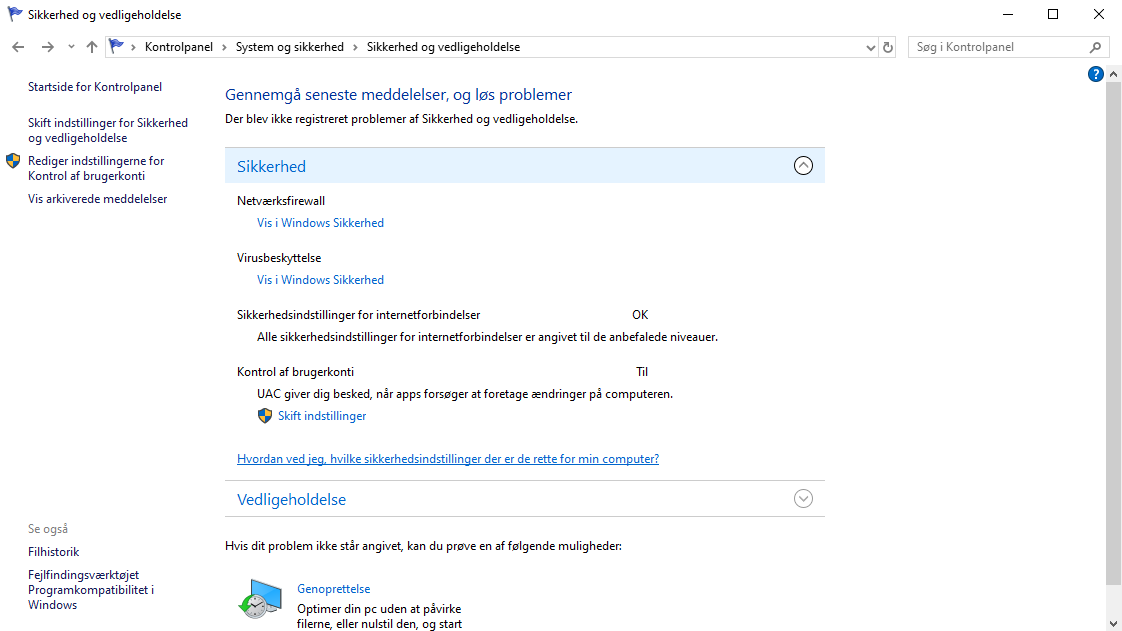The height and width of the screenshot is (631, 1122).
Task: Expand chevron after System og sikkerhed
Action: pyautogui.click(x=355, y=47)
